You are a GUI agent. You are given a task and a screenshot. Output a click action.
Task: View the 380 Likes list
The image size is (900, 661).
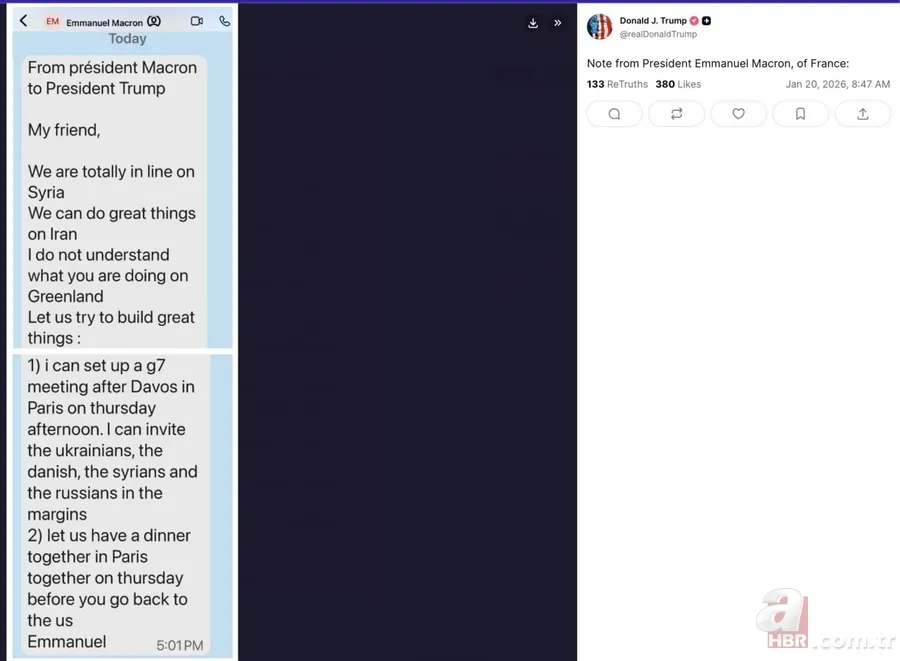(678, 85)
